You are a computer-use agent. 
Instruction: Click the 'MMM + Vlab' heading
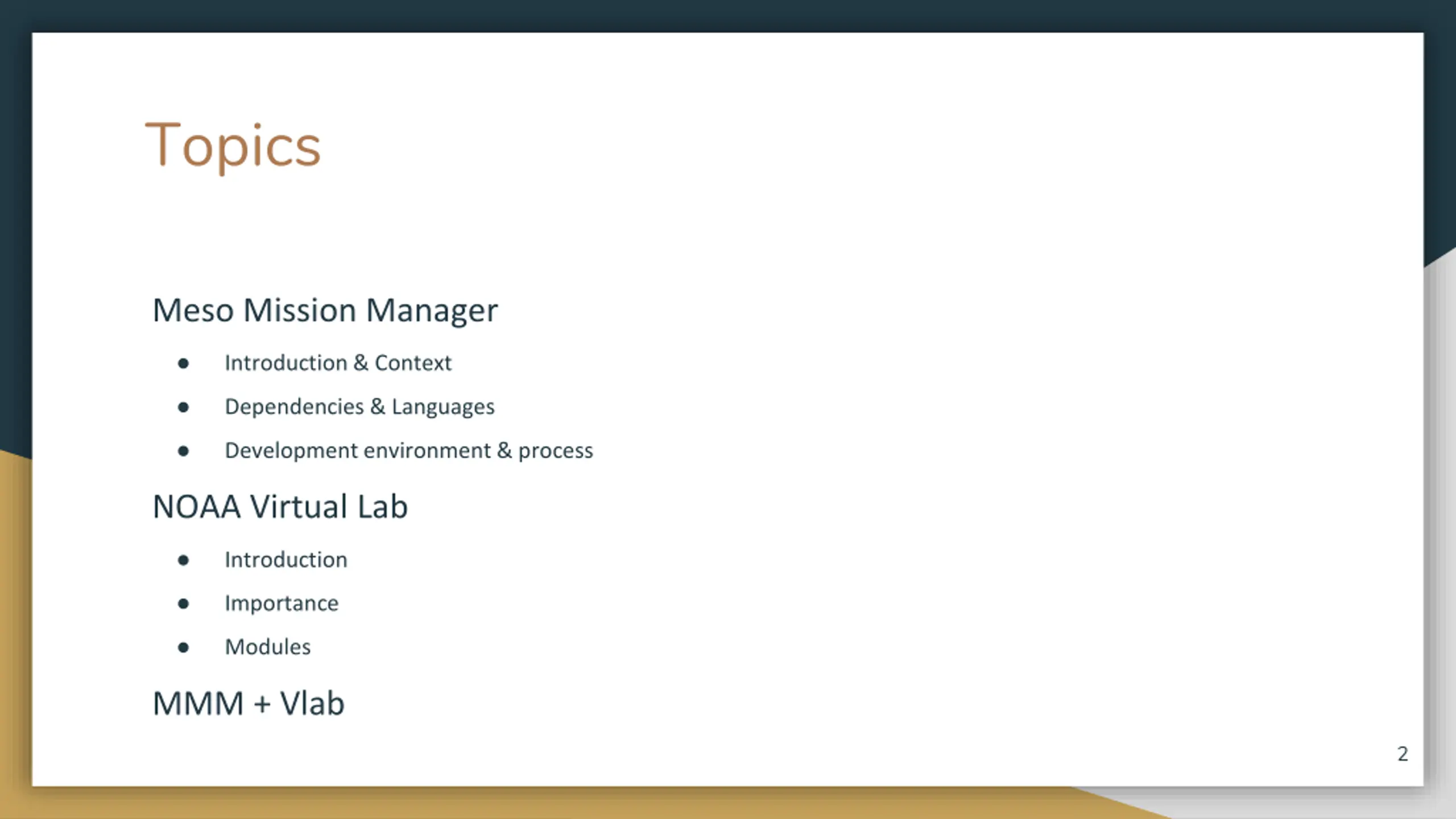[x=249, y=703]
